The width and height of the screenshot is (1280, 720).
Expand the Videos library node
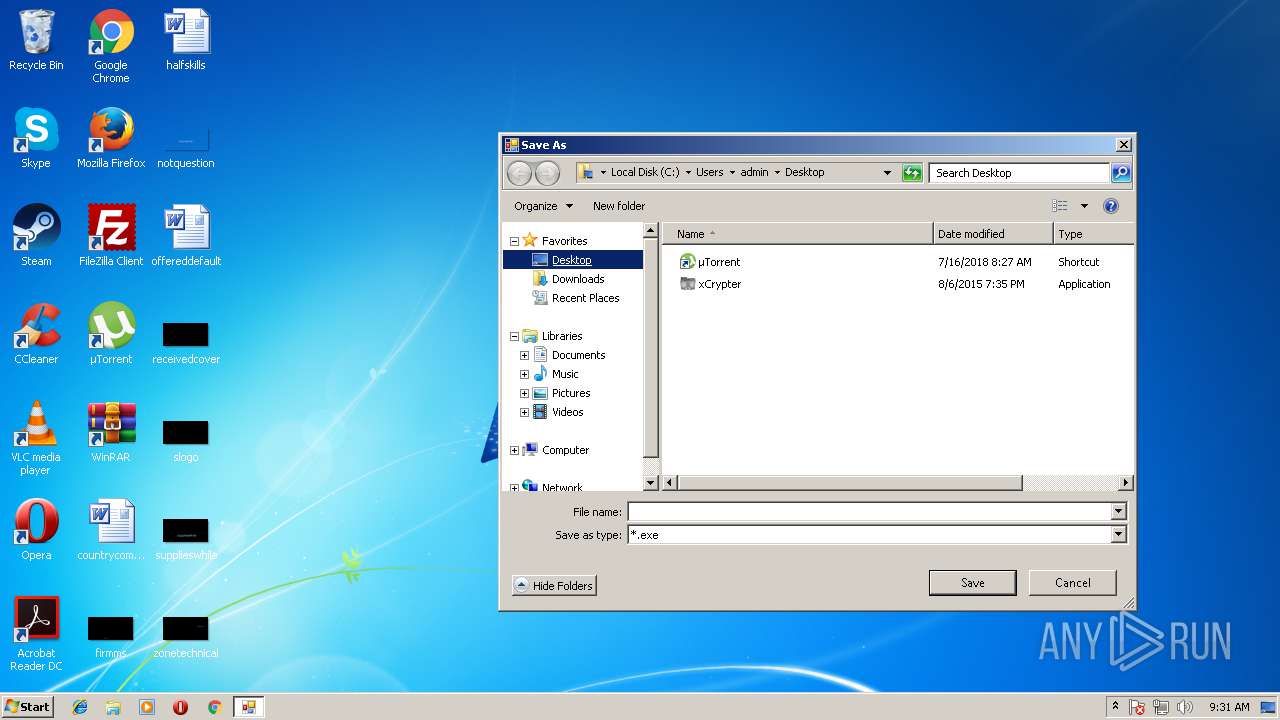(524, 413)
